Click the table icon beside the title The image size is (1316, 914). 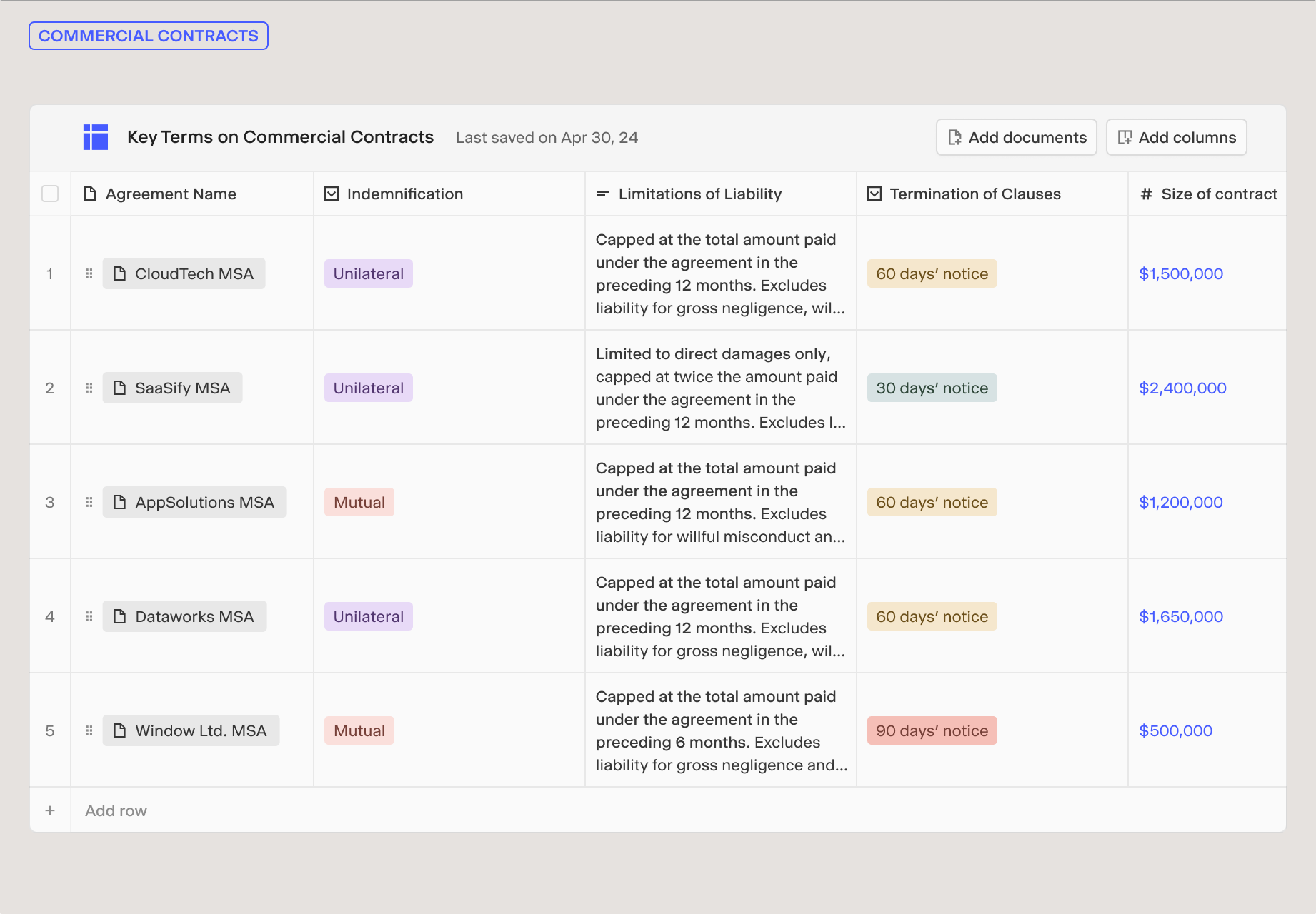click(x=96, y=136)
